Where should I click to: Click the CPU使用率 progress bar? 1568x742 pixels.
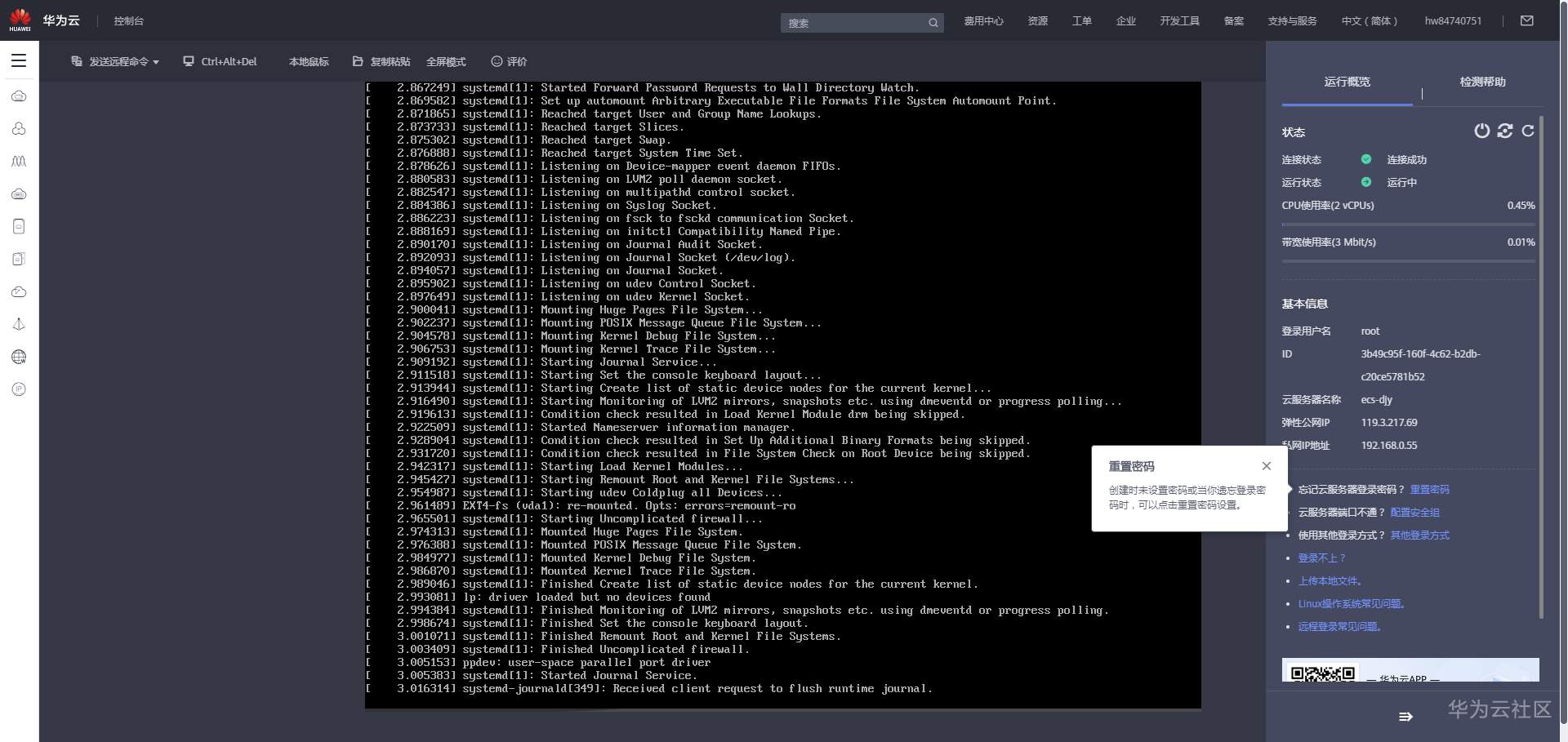click(1409, 224)
